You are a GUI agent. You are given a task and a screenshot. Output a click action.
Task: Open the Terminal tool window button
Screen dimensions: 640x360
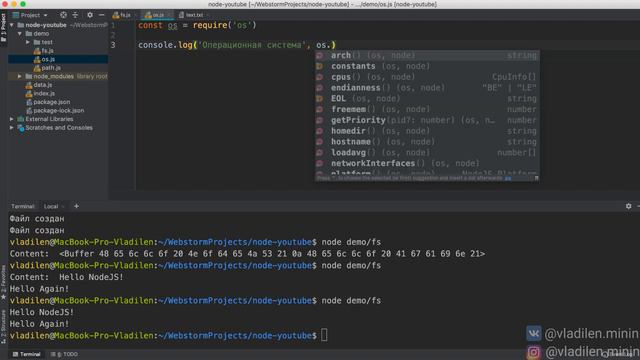27,354
